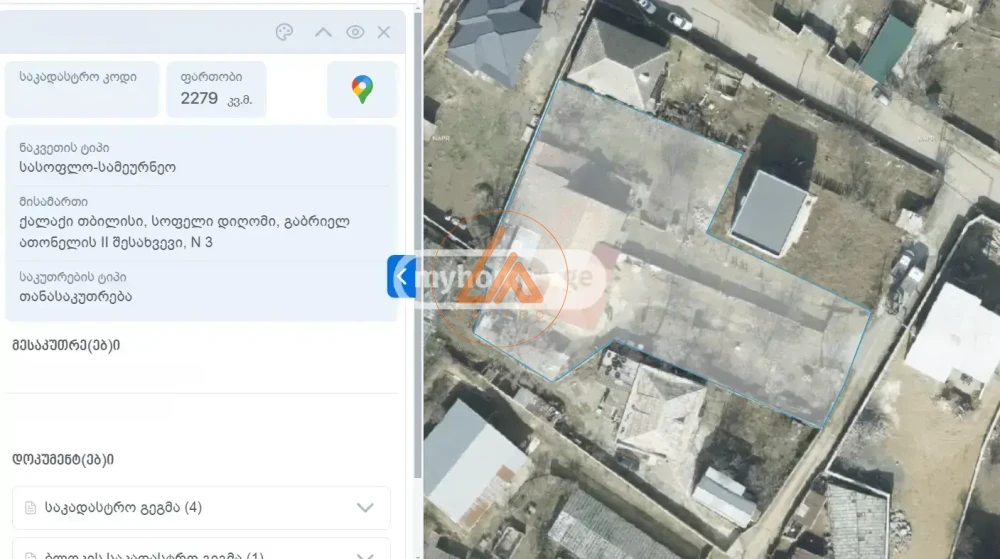Click the panel's vertical scrollbar
Viewport: 1000px width, 559px height.
tap(417, 250)
